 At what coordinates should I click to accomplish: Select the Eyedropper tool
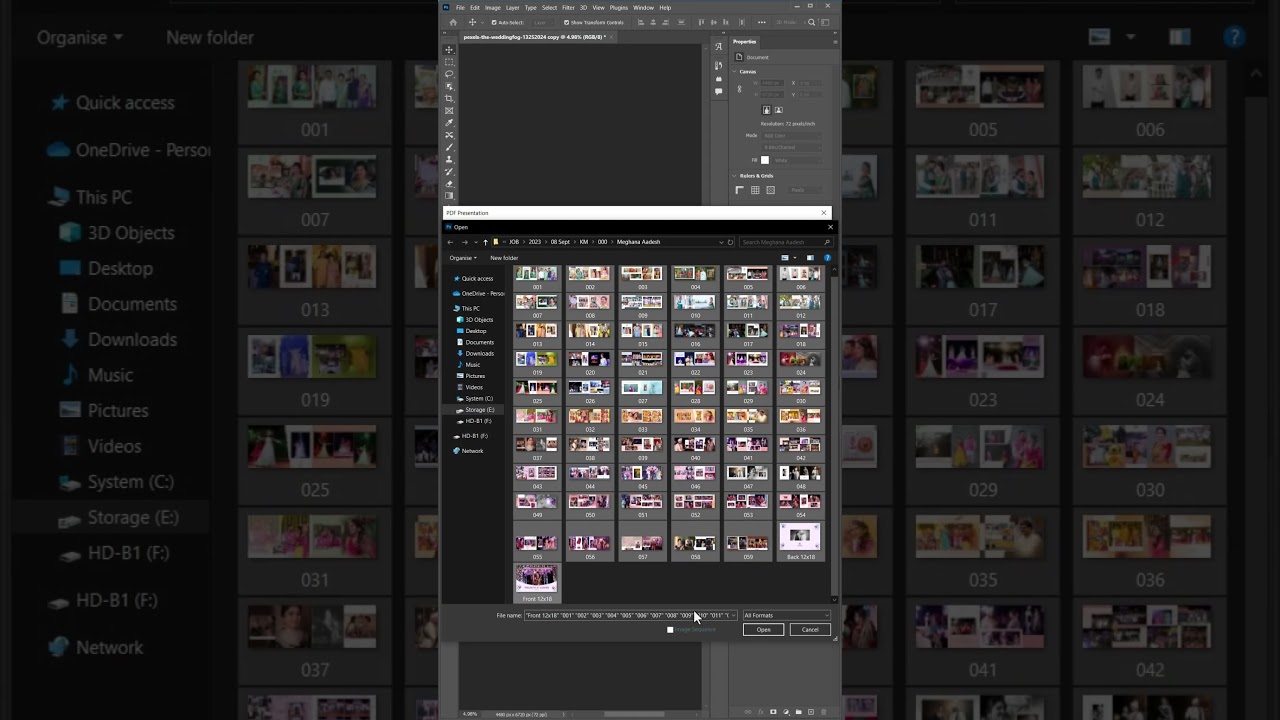click(449, 122)
